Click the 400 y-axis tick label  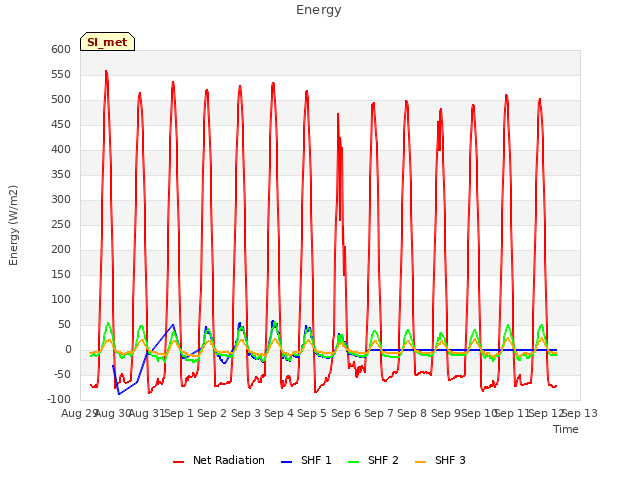click(x=61, y=150)
